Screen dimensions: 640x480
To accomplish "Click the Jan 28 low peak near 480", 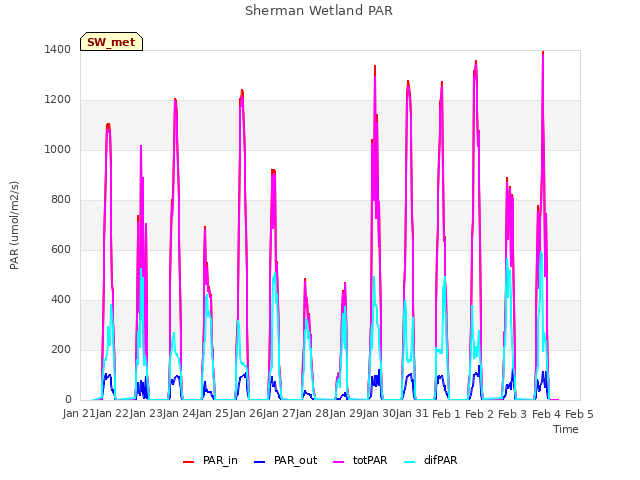I will [x=305, y=281].
